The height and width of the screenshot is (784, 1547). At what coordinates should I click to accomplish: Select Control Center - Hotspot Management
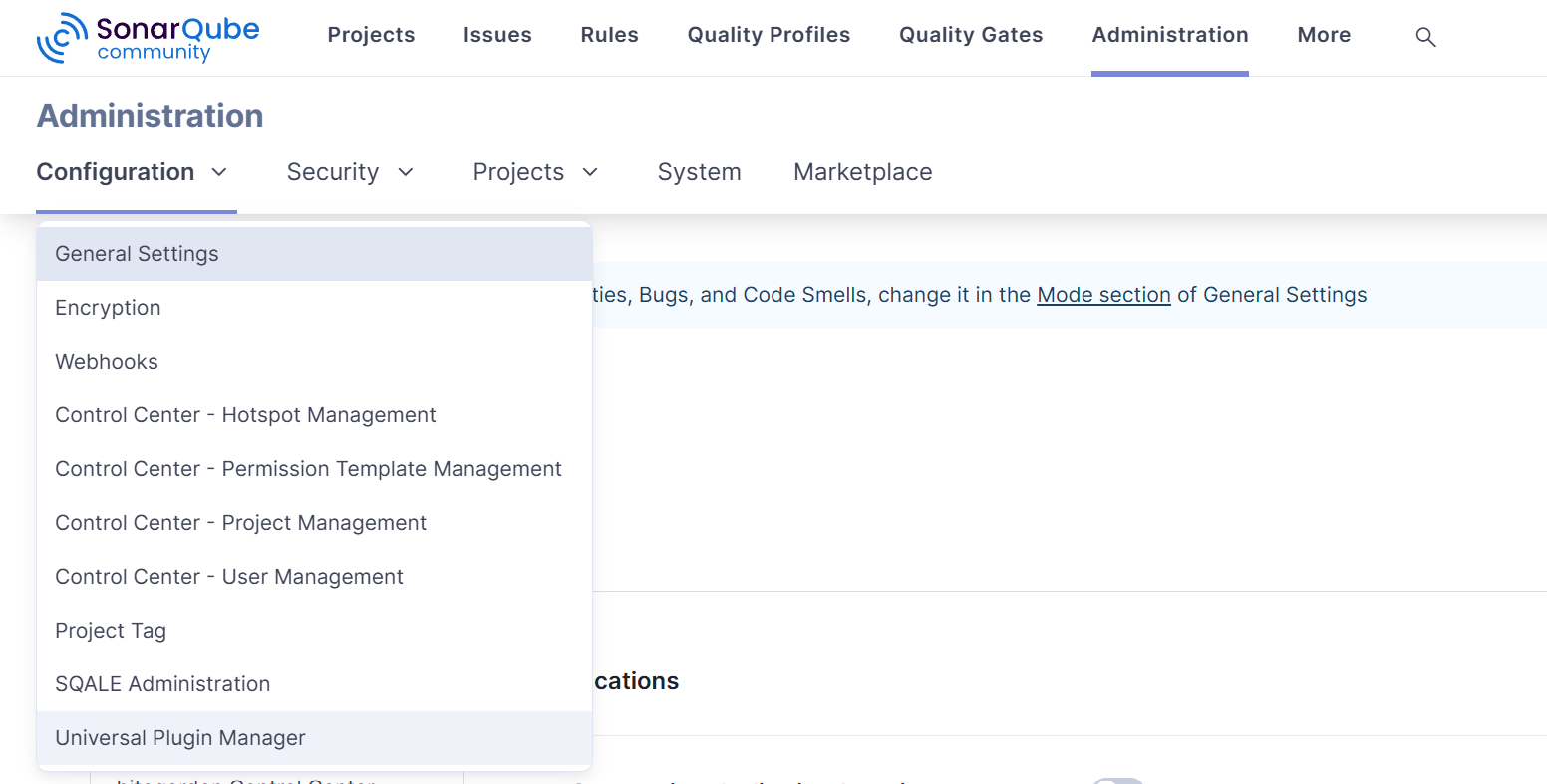coord(245,415)
